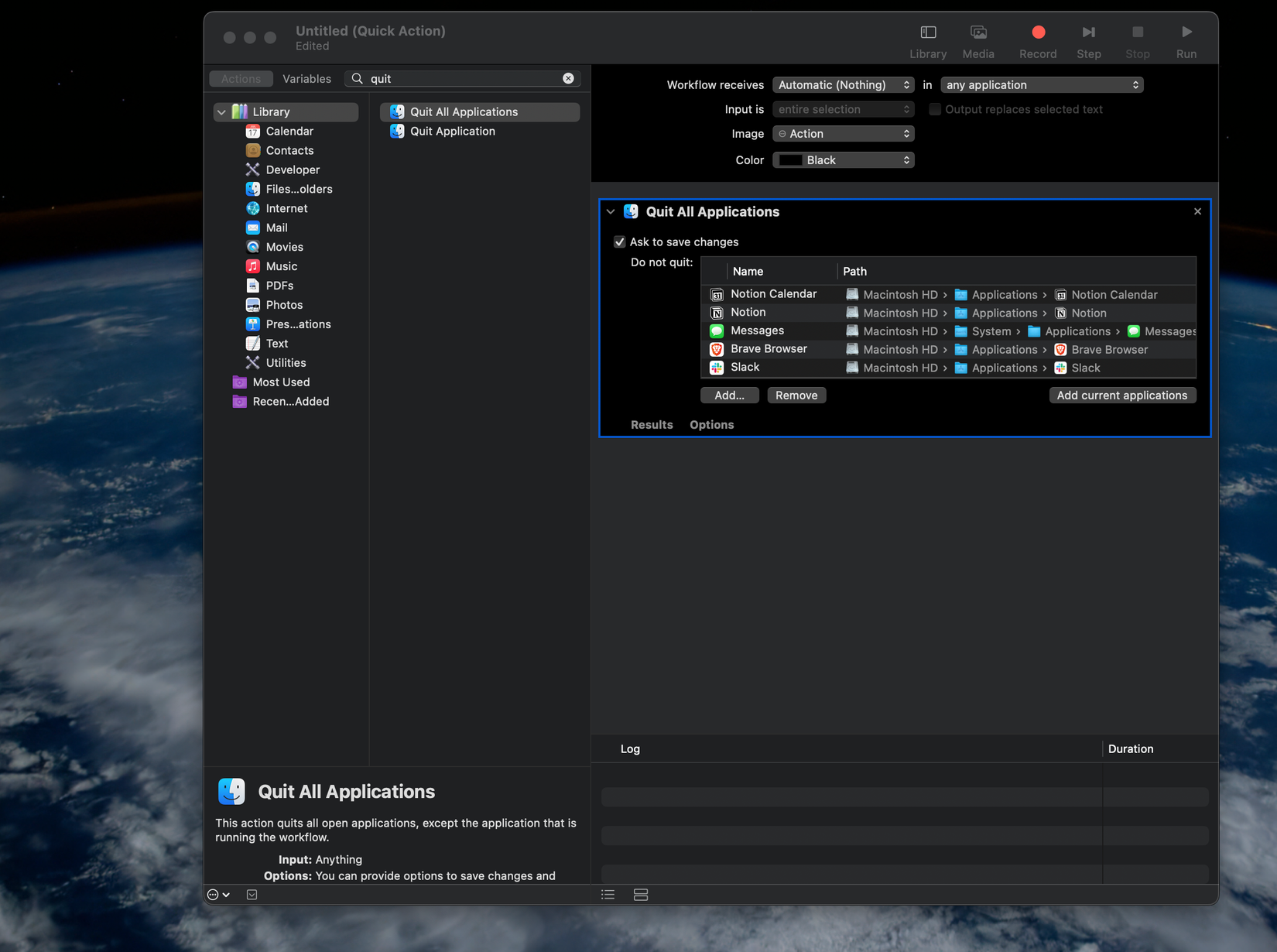
Task: Click the Remove button
Action: tap(796, 395)
